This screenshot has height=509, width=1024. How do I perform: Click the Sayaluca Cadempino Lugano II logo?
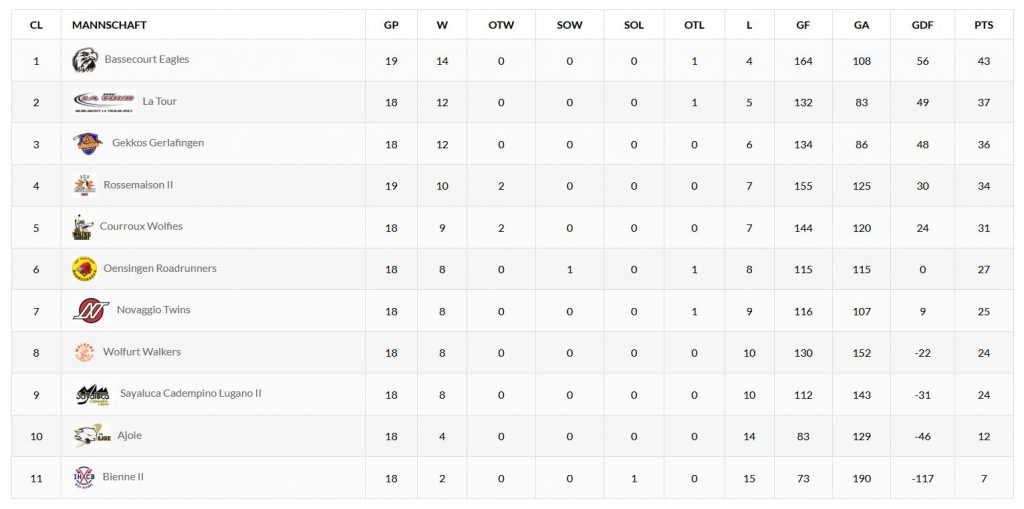point(92,394)
